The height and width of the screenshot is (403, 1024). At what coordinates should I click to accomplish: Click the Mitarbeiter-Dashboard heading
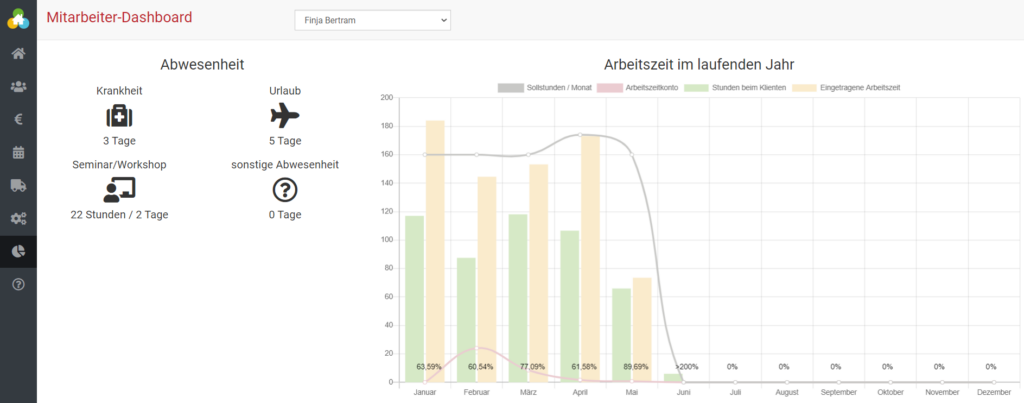(119, 17)
